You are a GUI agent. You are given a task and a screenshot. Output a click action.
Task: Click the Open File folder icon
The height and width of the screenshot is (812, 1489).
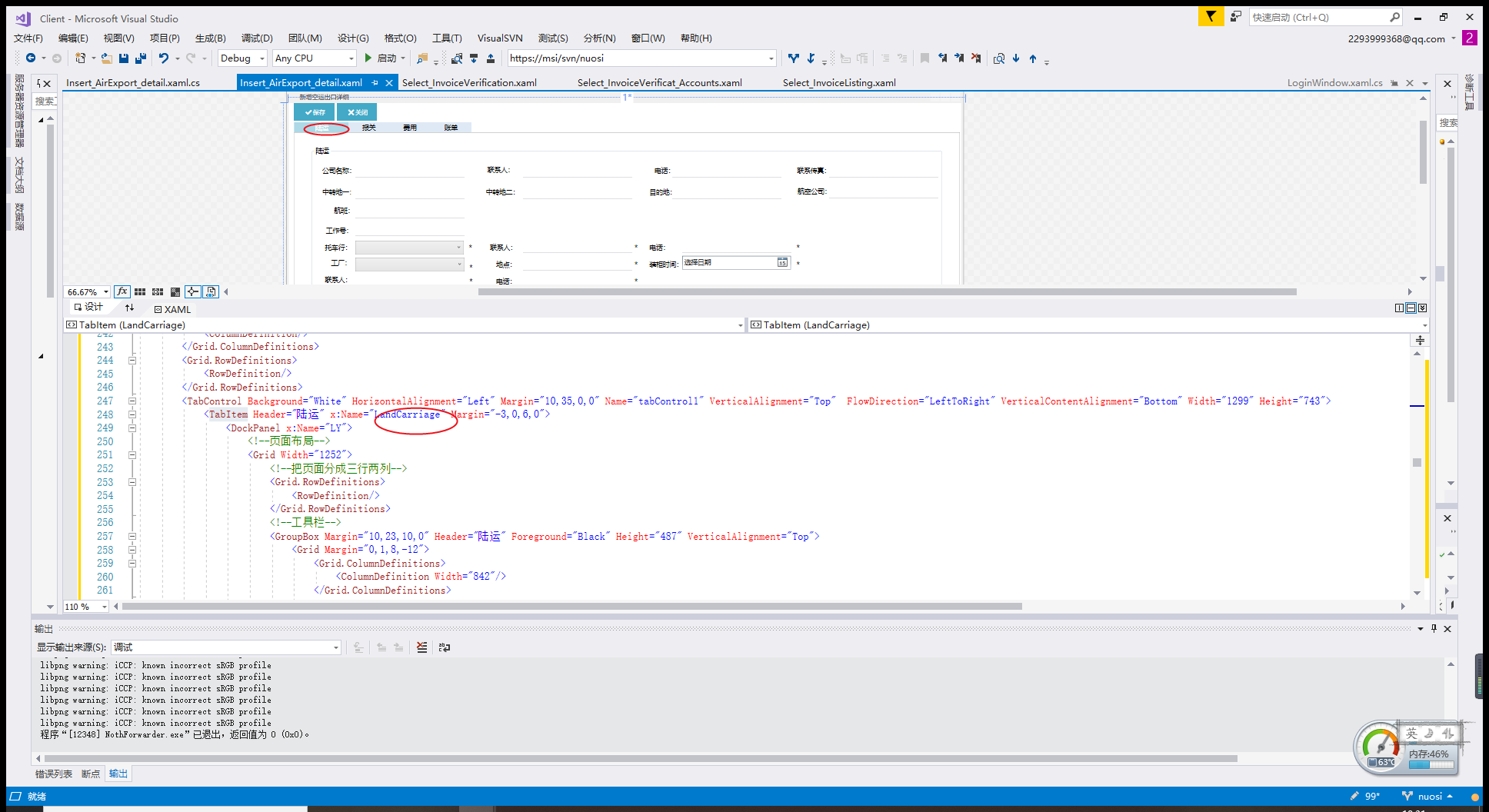coord(107,58)
